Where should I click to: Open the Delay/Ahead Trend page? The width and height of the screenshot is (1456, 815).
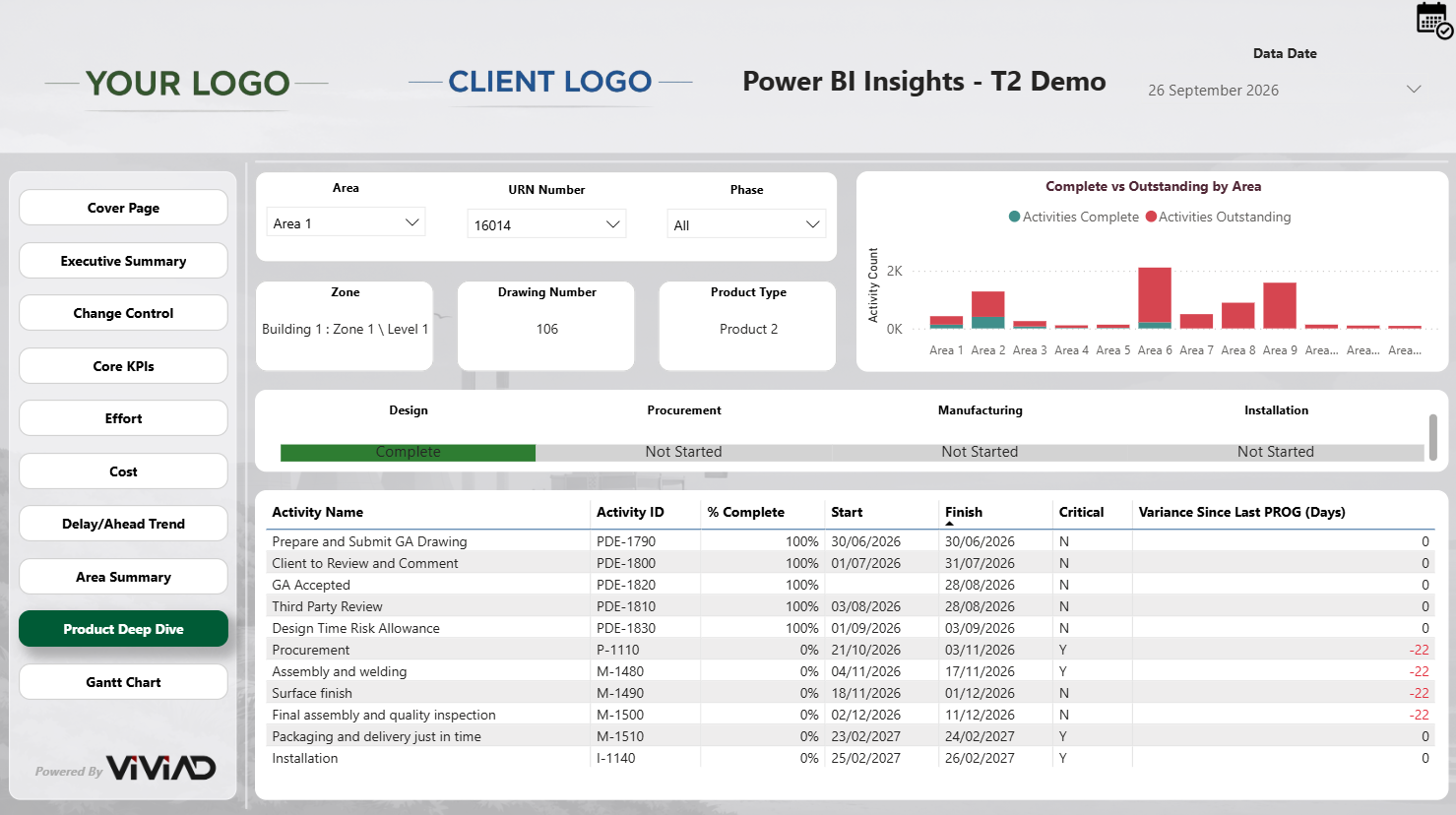click(x=123, y=524)
